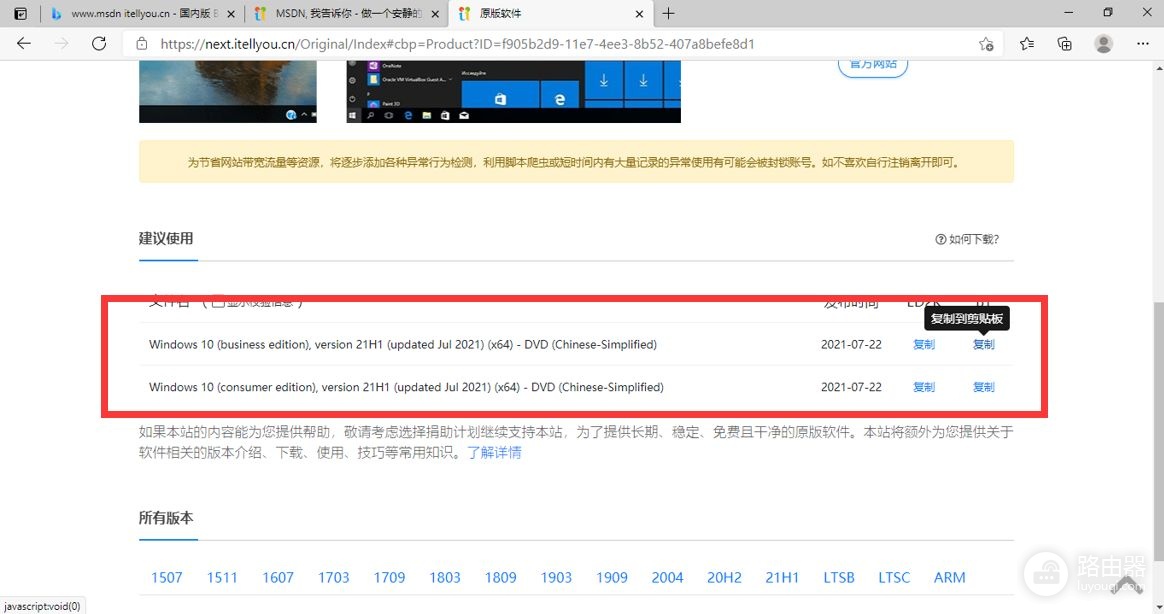1164x614 pixels.
Task: Open version 1511
Action: click(222, 578)
